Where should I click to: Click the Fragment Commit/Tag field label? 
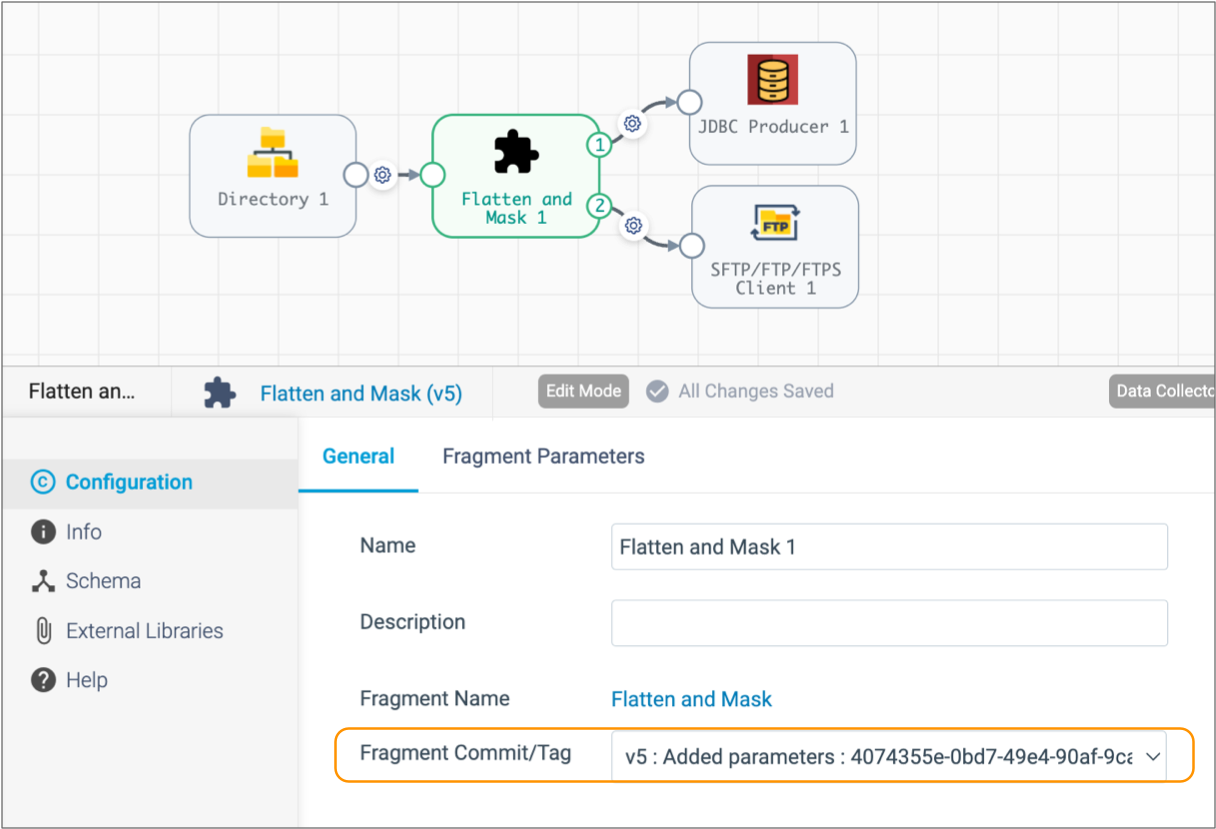click(466, 753)
